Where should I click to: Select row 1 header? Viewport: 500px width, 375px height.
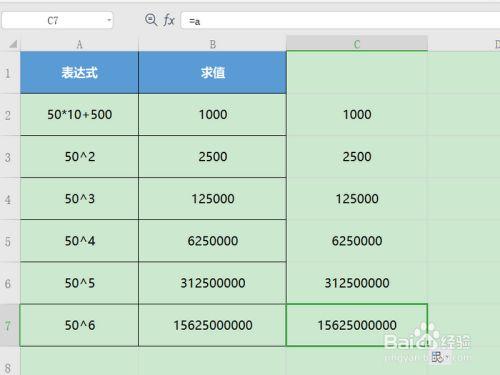[9, 73]
